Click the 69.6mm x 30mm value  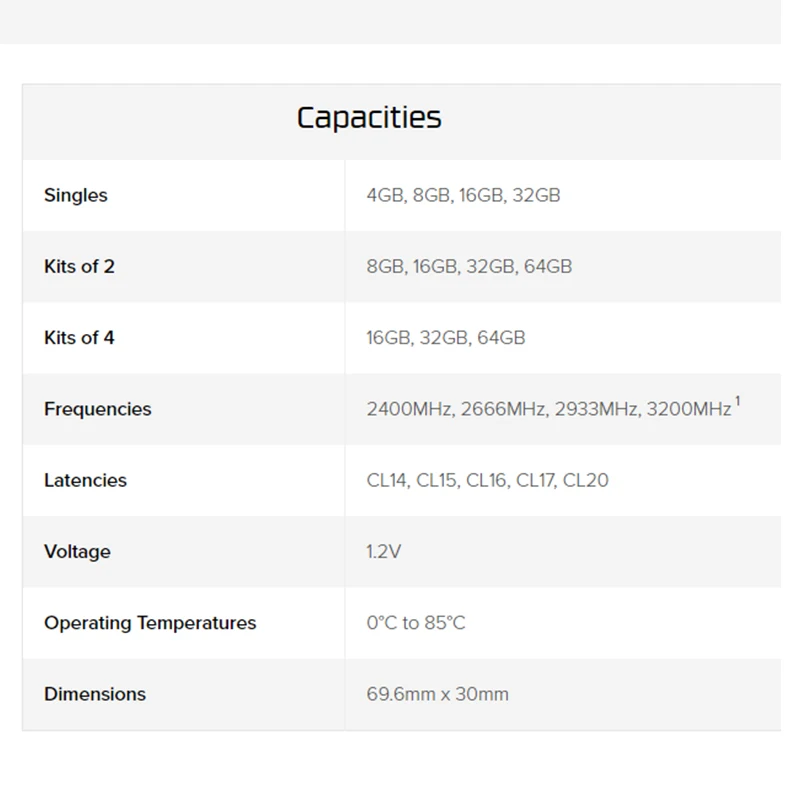coord(437,694)
